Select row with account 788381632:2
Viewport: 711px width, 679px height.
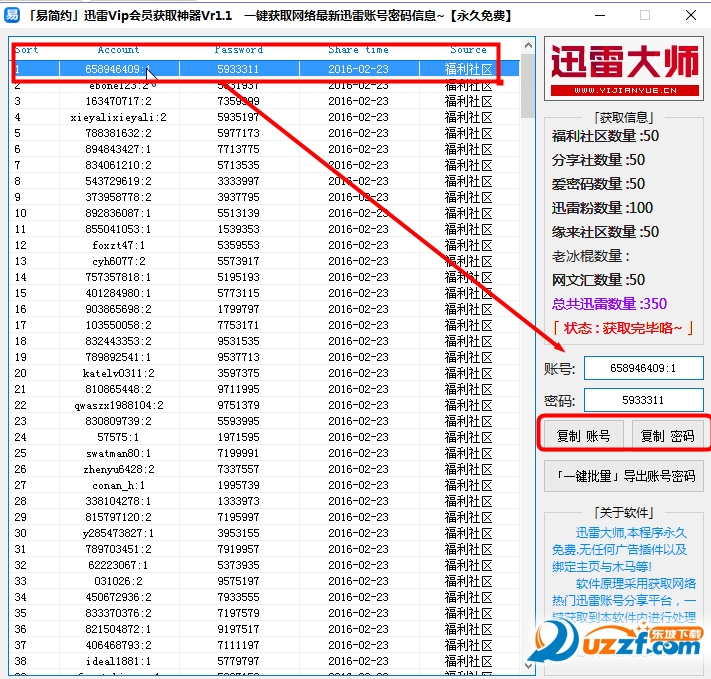pos(264,133)
